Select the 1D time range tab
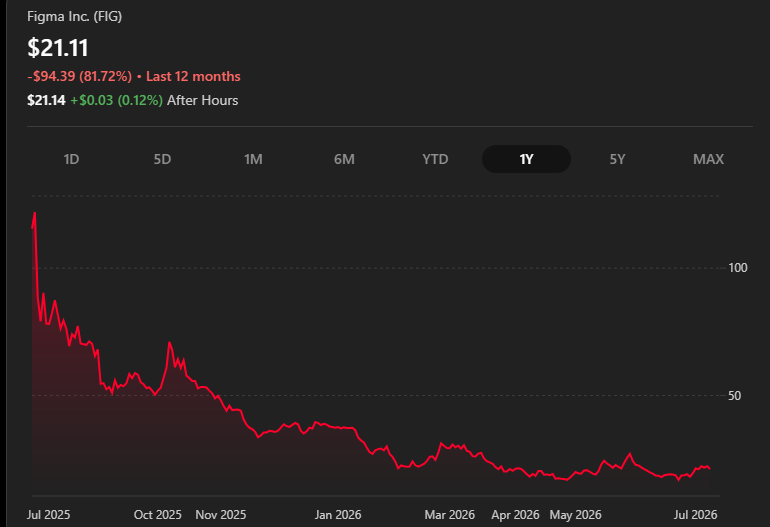Screen dimensions: 770x527 coord(71,159)
